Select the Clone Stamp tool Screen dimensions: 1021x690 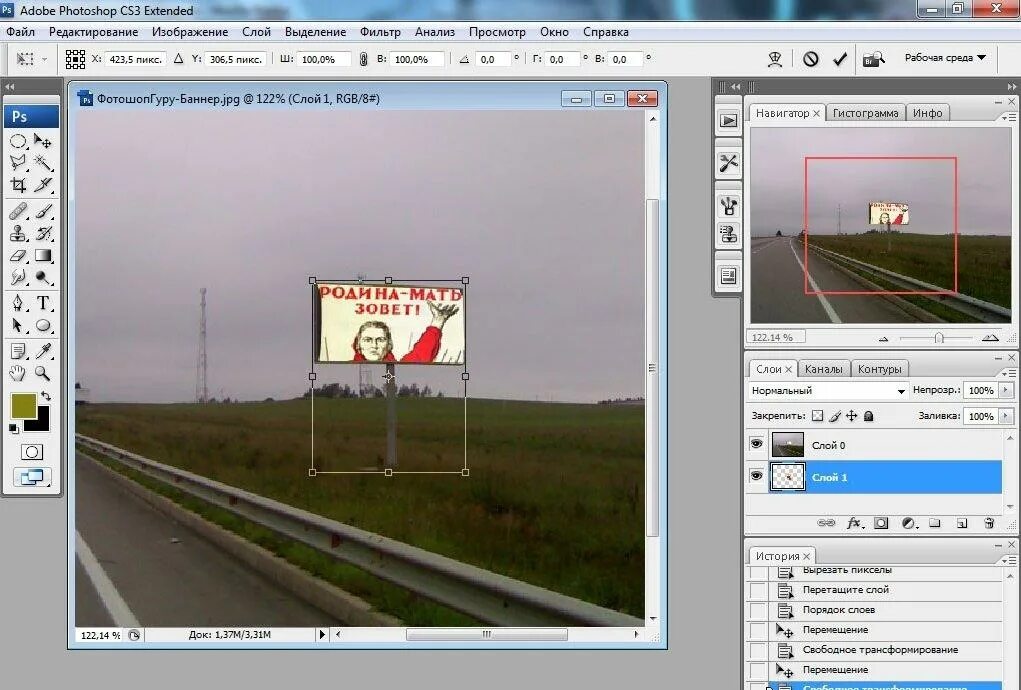18,233
